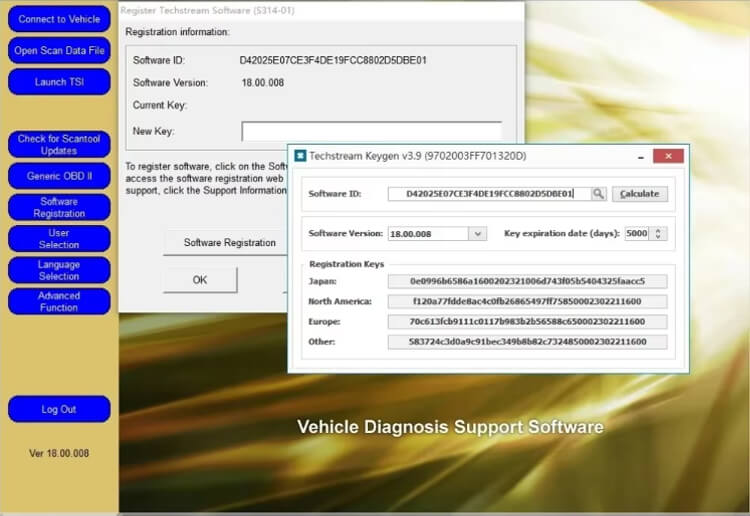
Task: Click the Register Techstream Software title bar
Action: 321,11
